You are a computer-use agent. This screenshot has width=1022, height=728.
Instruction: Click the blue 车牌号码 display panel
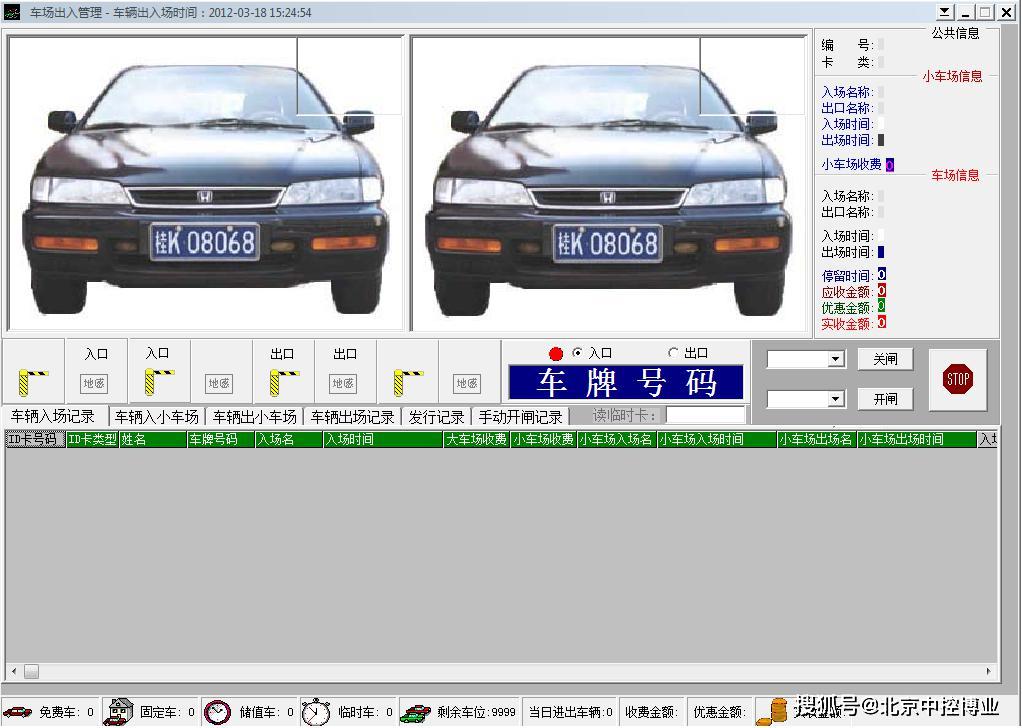(x=626, y=382)
